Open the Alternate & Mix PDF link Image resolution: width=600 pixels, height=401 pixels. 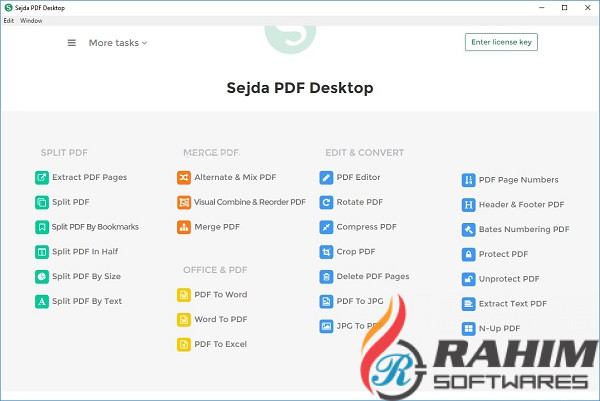click(235, 178)
